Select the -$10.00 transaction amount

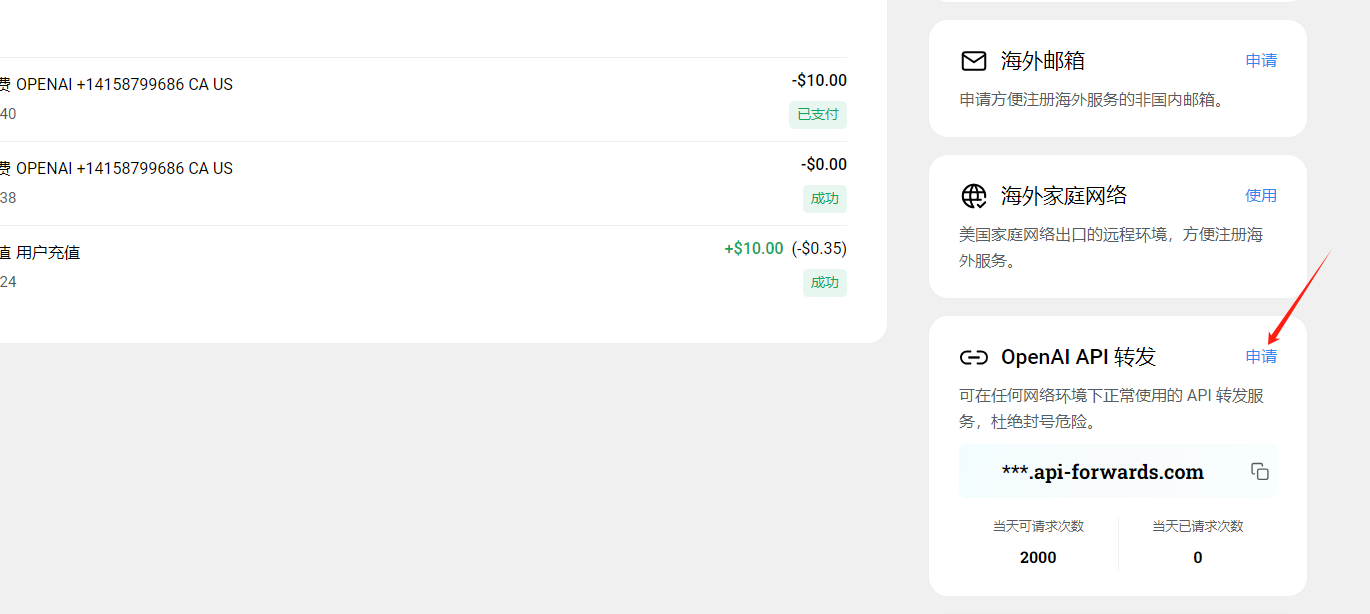click(x=819, y=81)
